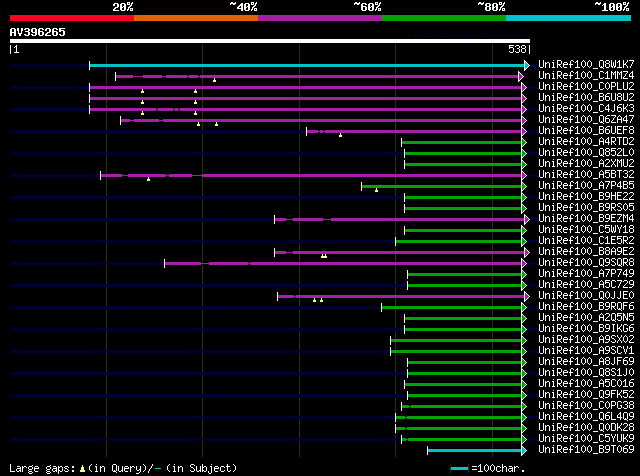The width and height of the screenshot is (640, 476).
Task: Select hit label UniRef100_B9RQF6
Action: (586, 307)
